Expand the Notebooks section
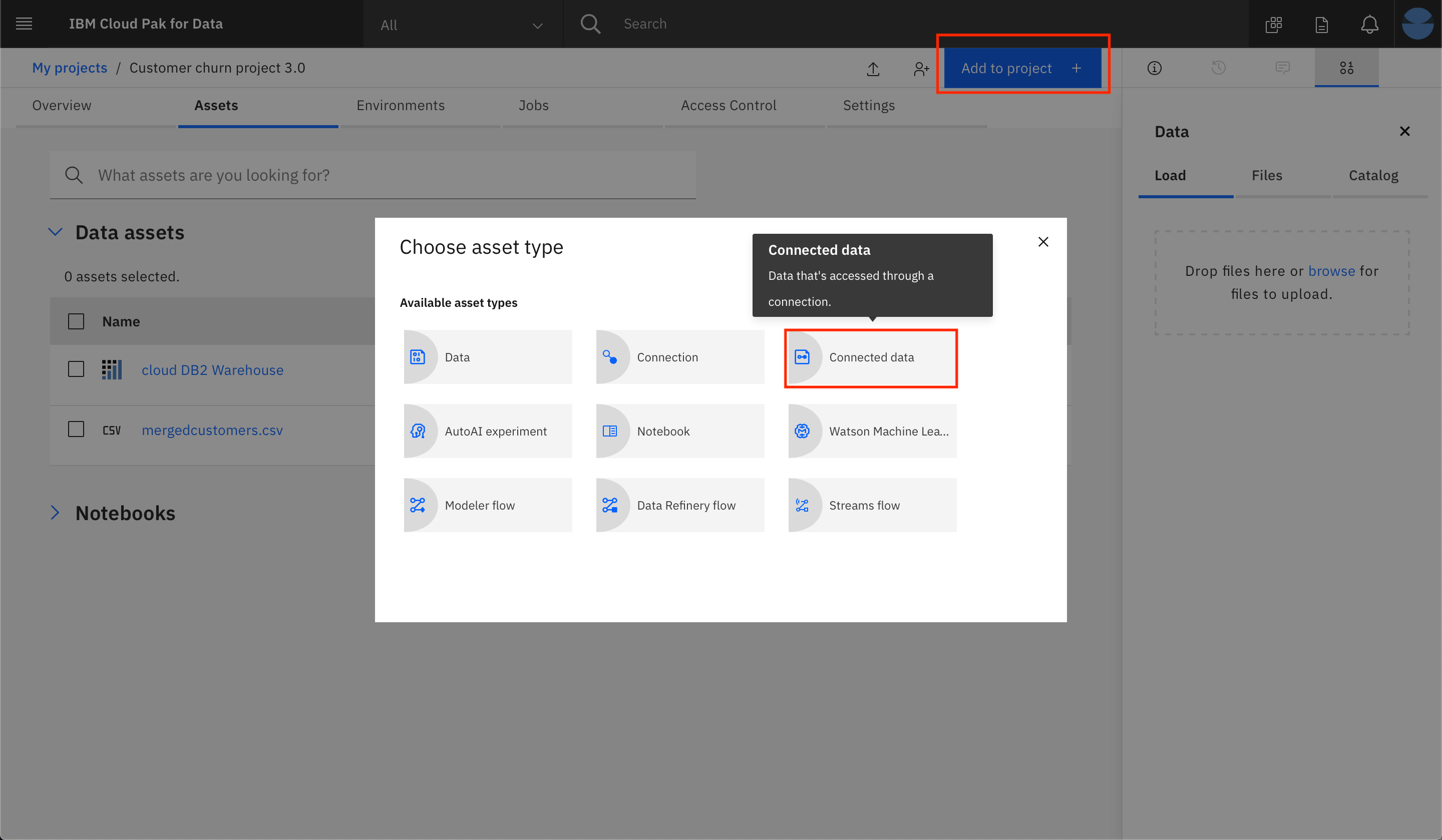Viewport: 1442px width, 840px height. (55, 513)
